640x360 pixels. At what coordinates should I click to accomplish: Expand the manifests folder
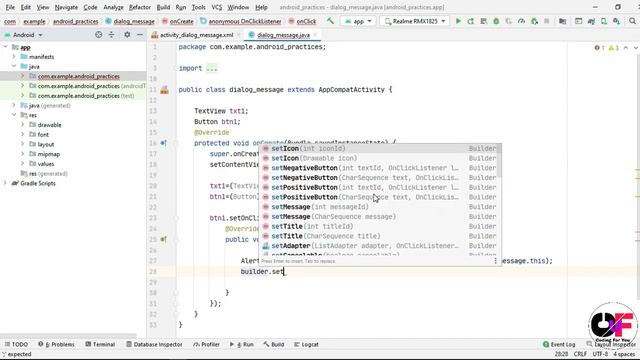tap(14, 57)
